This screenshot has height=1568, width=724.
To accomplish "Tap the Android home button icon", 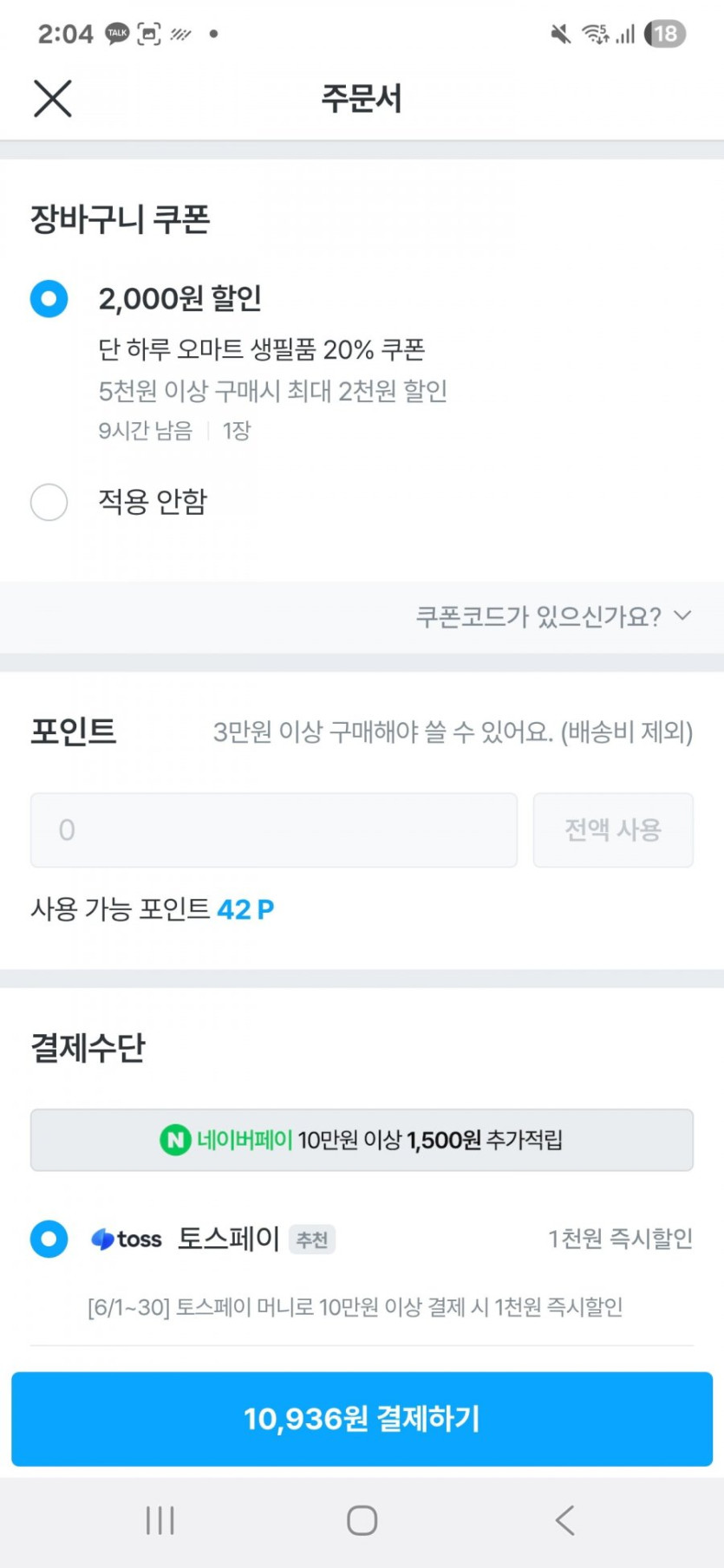I will point(362,1520).
